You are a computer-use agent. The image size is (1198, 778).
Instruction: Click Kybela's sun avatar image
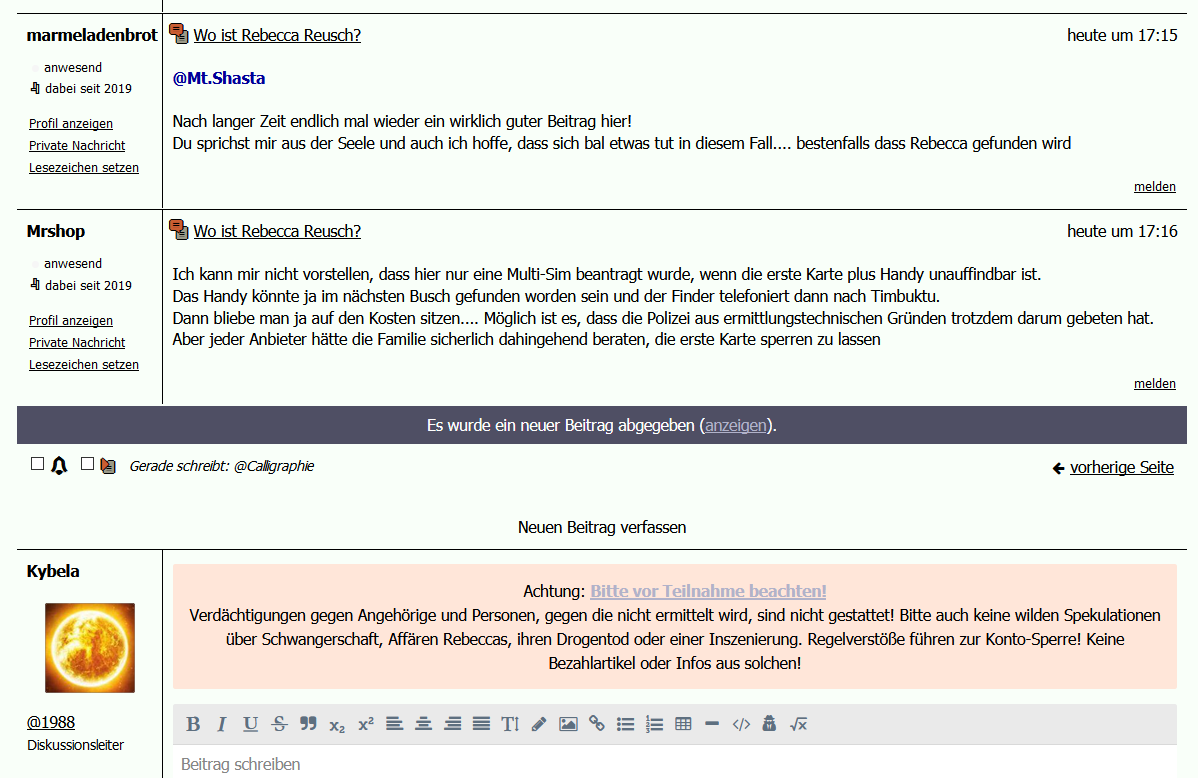point(90,648)
